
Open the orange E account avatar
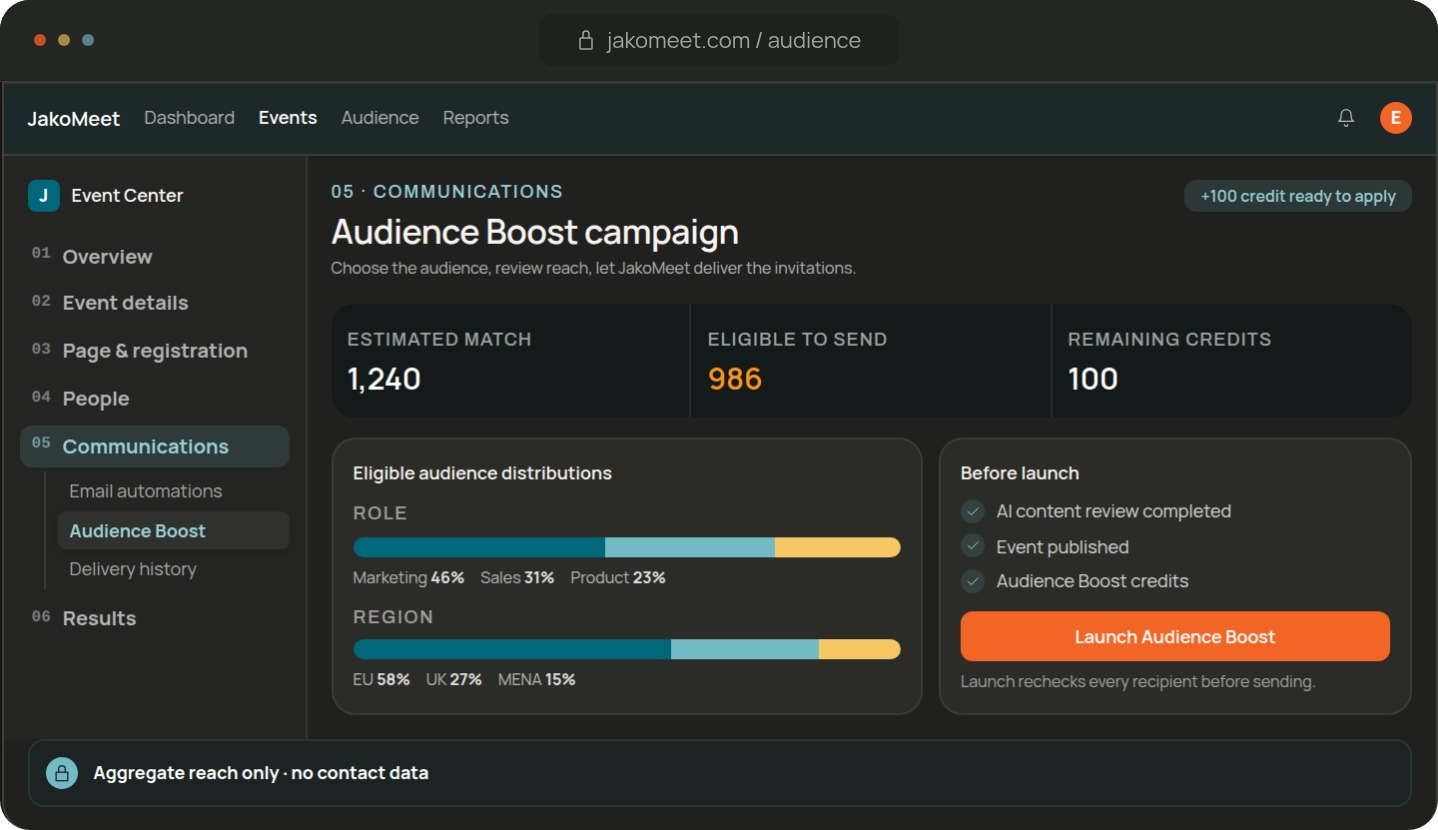pos(1396,118)
